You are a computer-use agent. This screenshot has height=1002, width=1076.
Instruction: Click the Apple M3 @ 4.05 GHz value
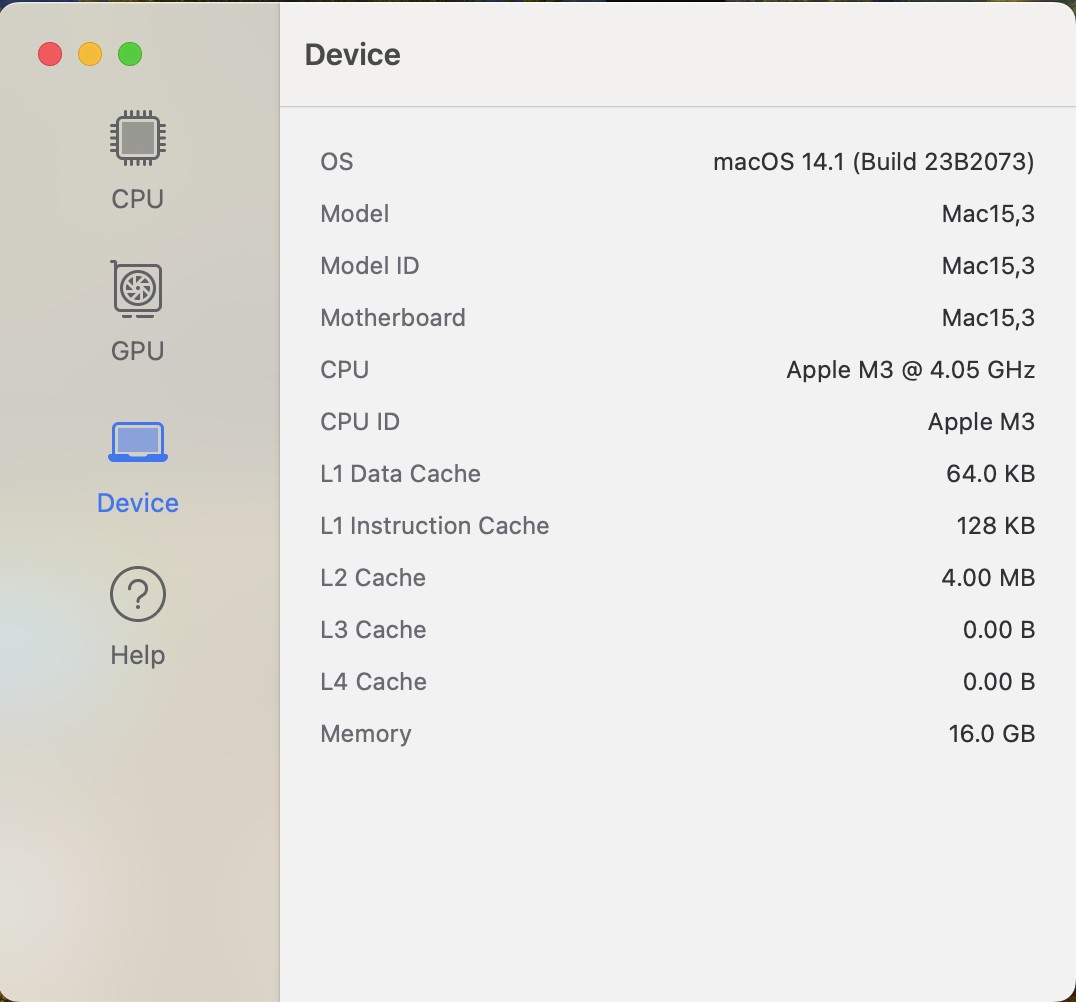click(910, 370)
